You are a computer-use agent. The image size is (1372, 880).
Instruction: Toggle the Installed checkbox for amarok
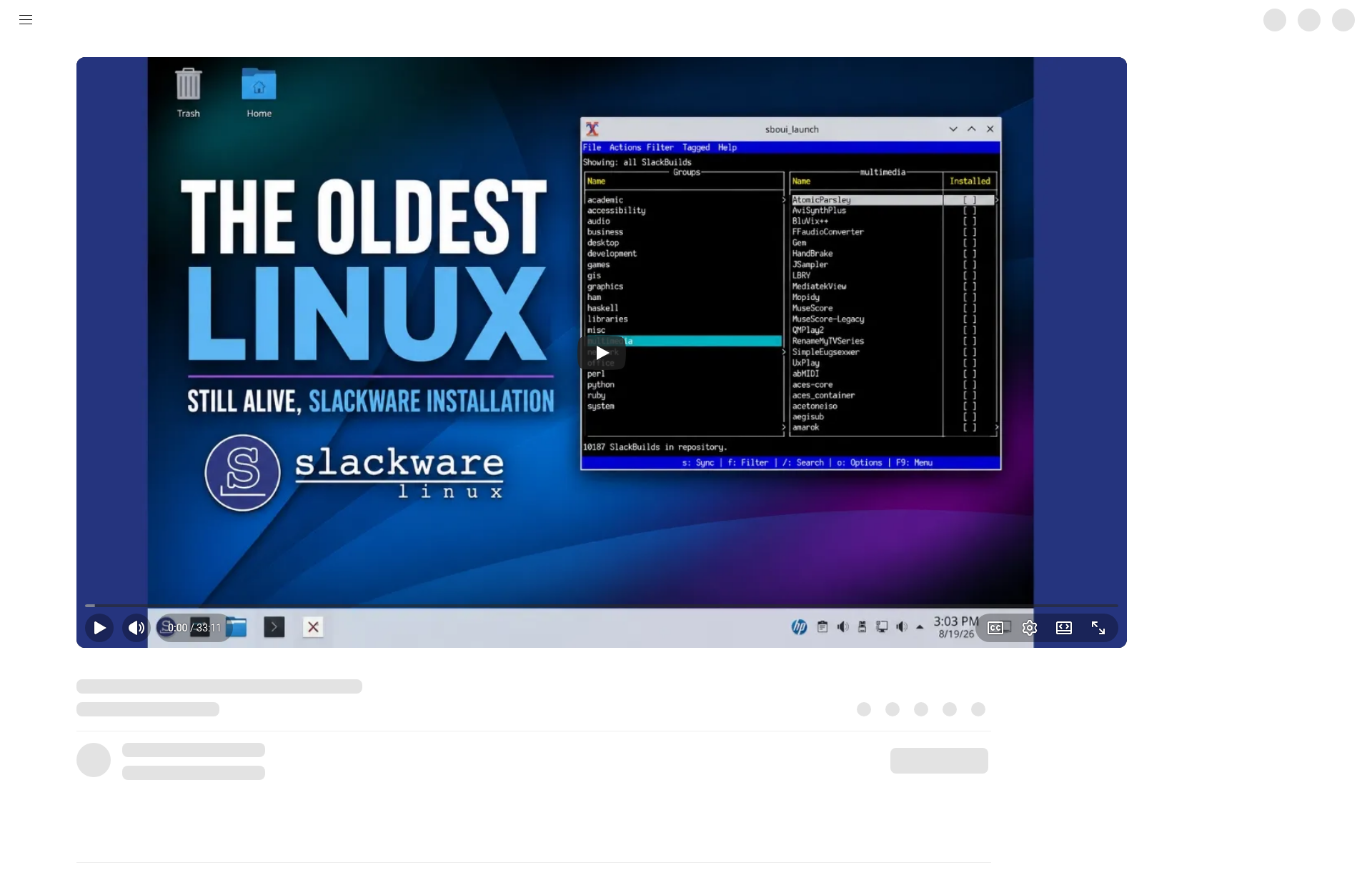coord(970,428)
